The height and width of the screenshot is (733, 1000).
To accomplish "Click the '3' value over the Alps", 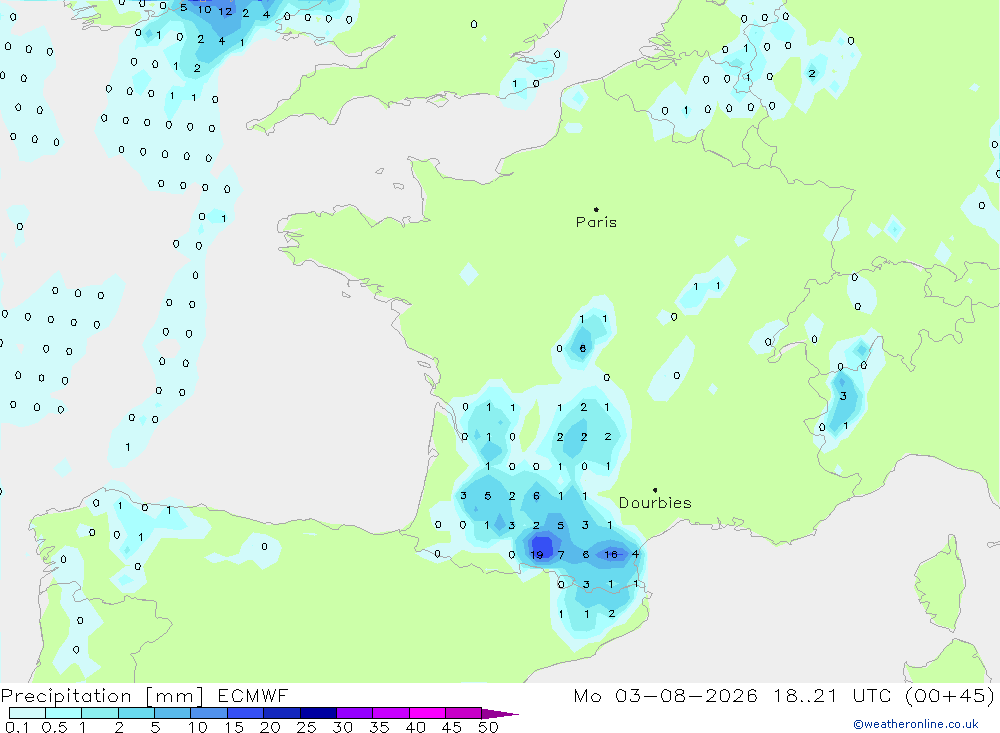I will 843,396.
